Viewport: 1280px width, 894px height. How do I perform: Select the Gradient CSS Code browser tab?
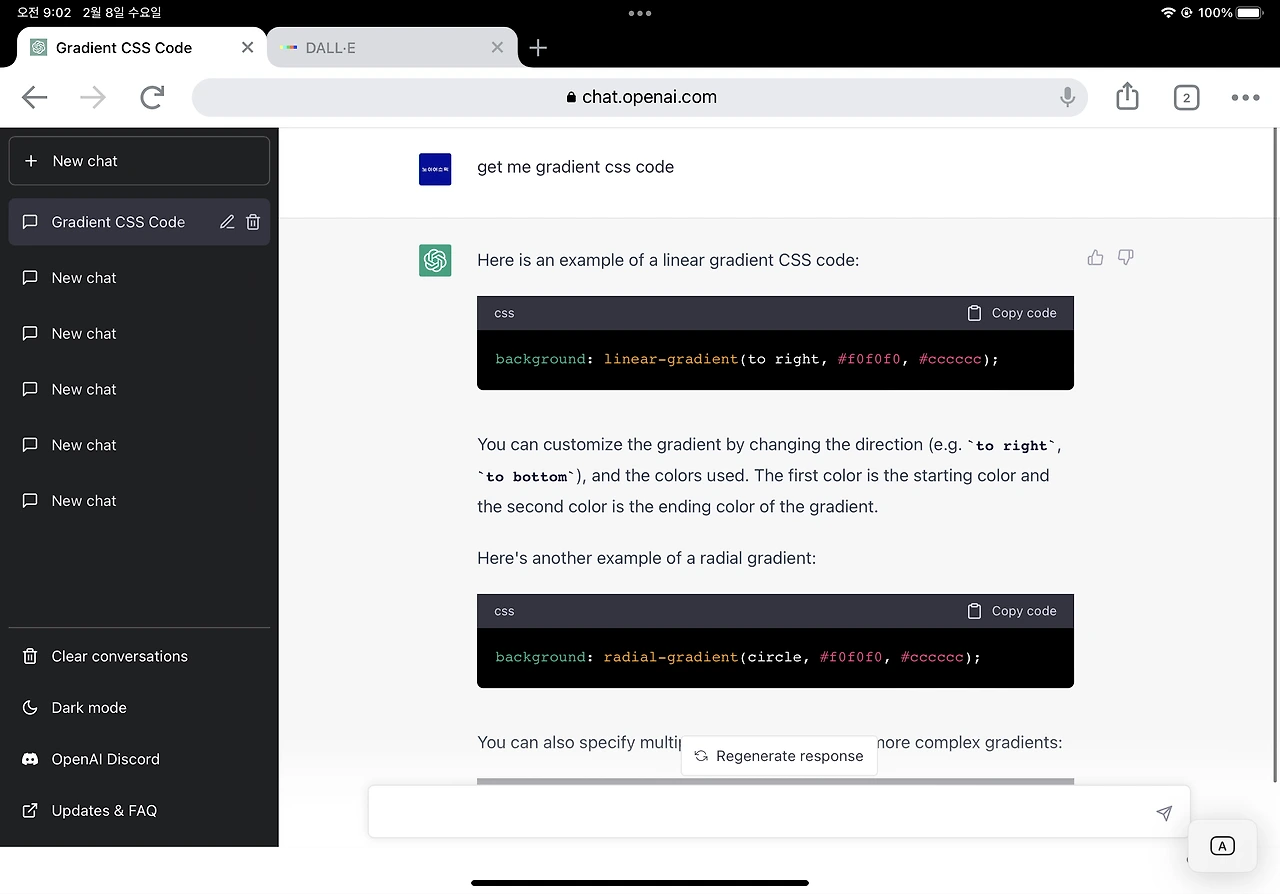(142, 47)
